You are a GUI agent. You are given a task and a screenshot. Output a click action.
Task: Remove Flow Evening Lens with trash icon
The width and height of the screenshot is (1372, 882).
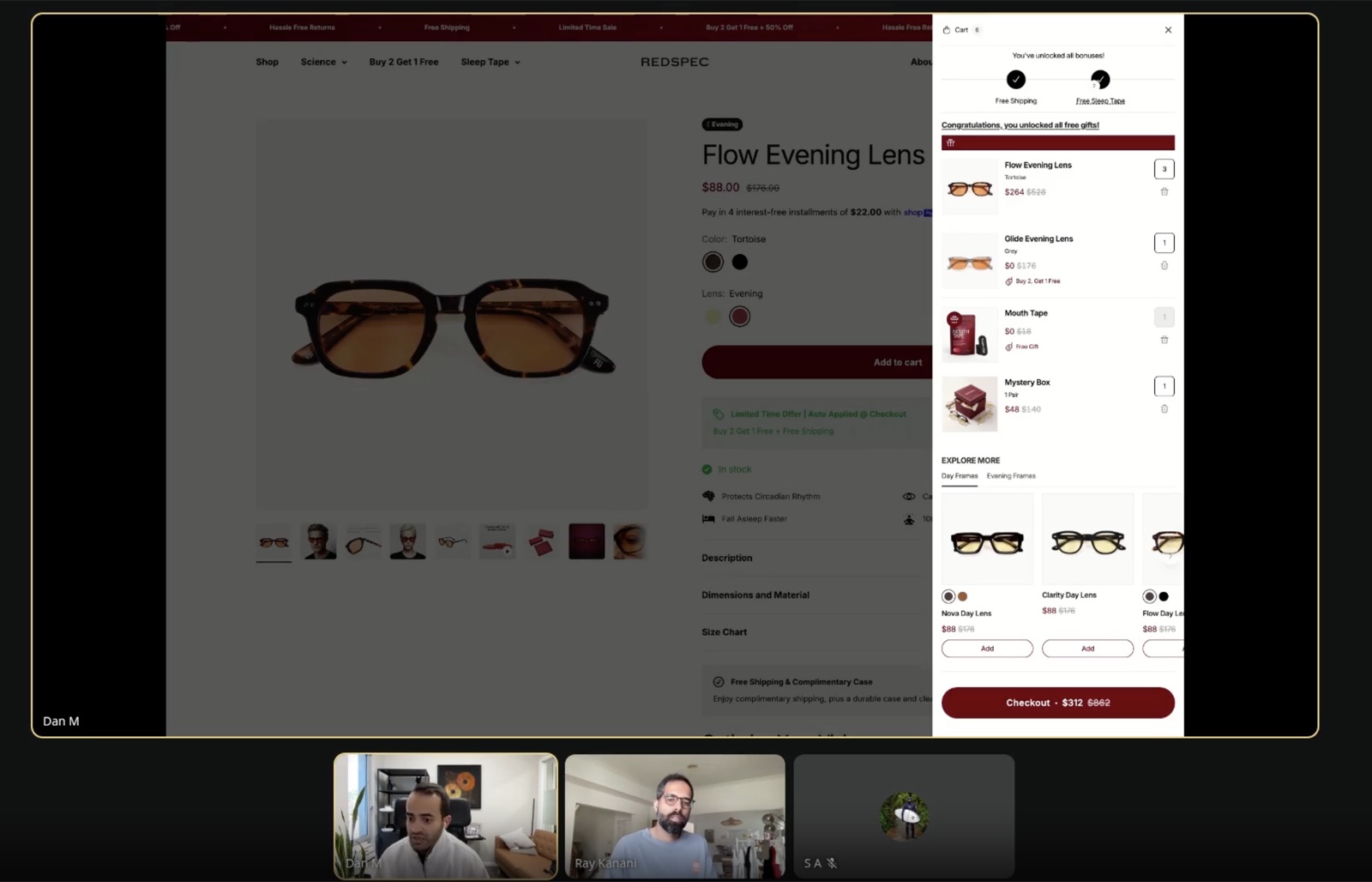point(1164,191)
